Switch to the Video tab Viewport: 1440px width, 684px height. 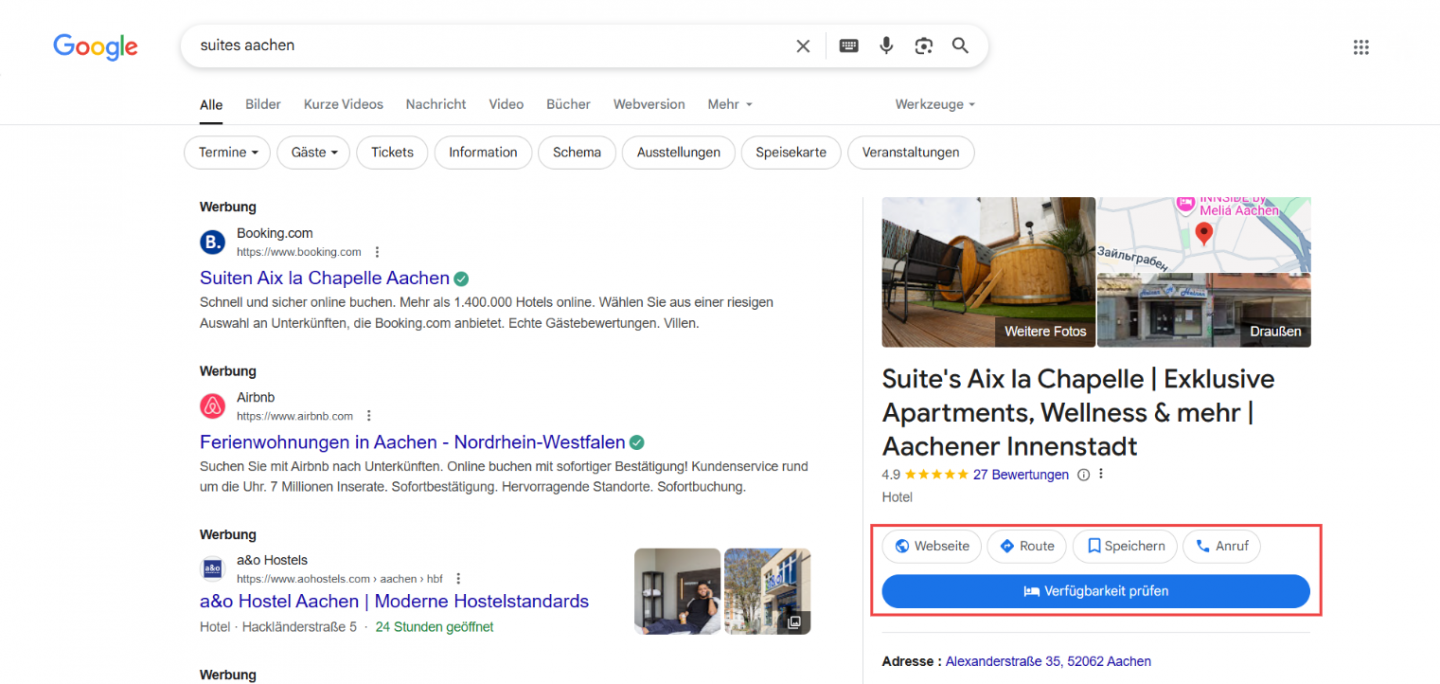(x=506, y=104)
